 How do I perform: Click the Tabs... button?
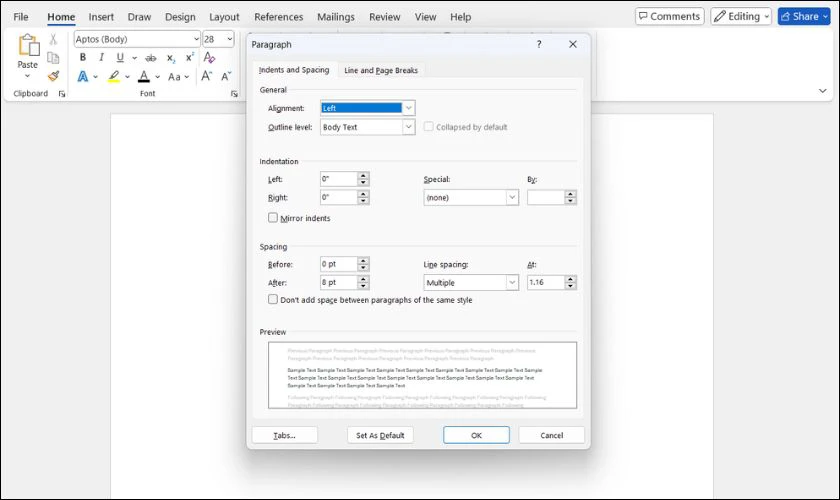284,435
